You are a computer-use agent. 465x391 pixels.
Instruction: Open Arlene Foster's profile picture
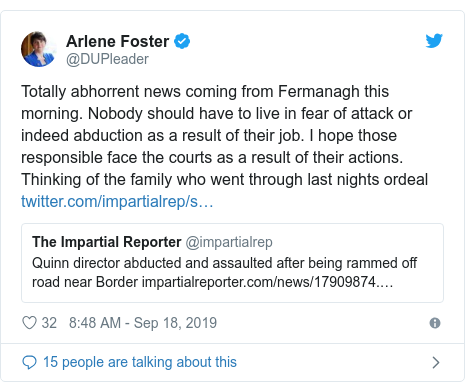pyautogui.click(x=38, y=49)
